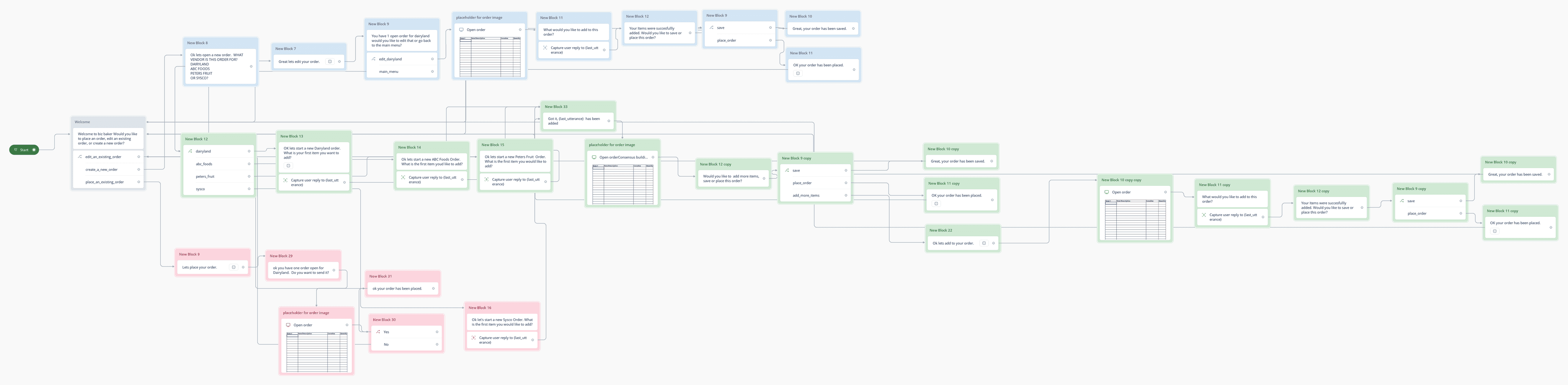1568x385 pixels.
Task: Click the output port of add_more_items
Action: (846, 195)
